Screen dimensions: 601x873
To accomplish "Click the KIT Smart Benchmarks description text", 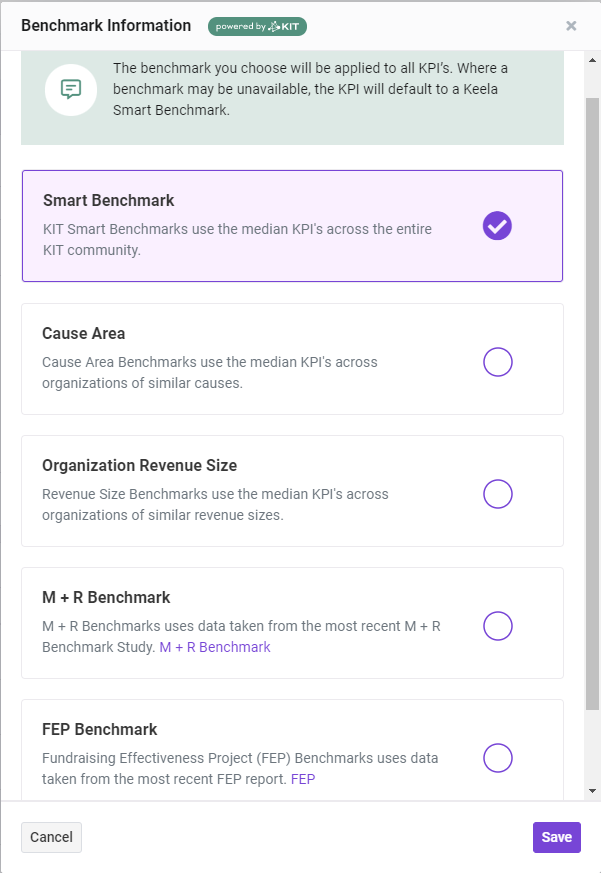I will click(x=237, y=239).
